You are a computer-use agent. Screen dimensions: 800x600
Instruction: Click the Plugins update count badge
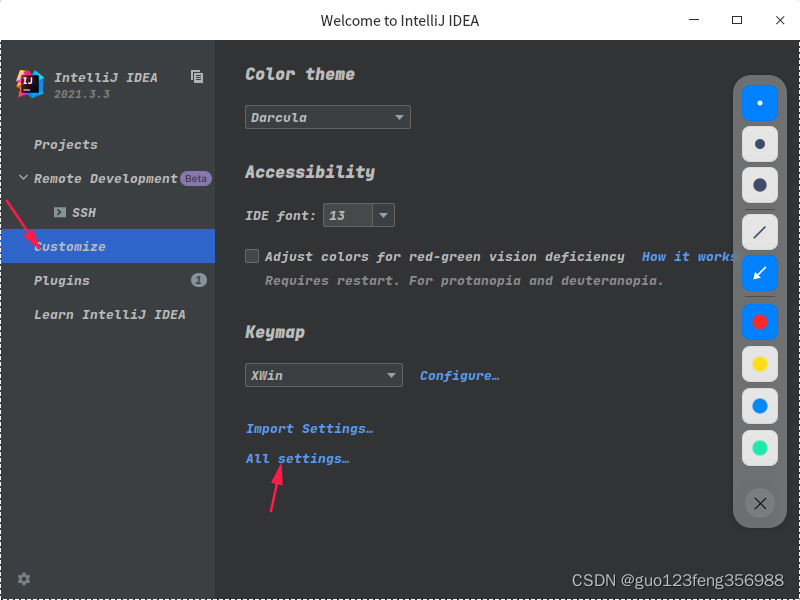pyautogui.click(x=199, y=280)
